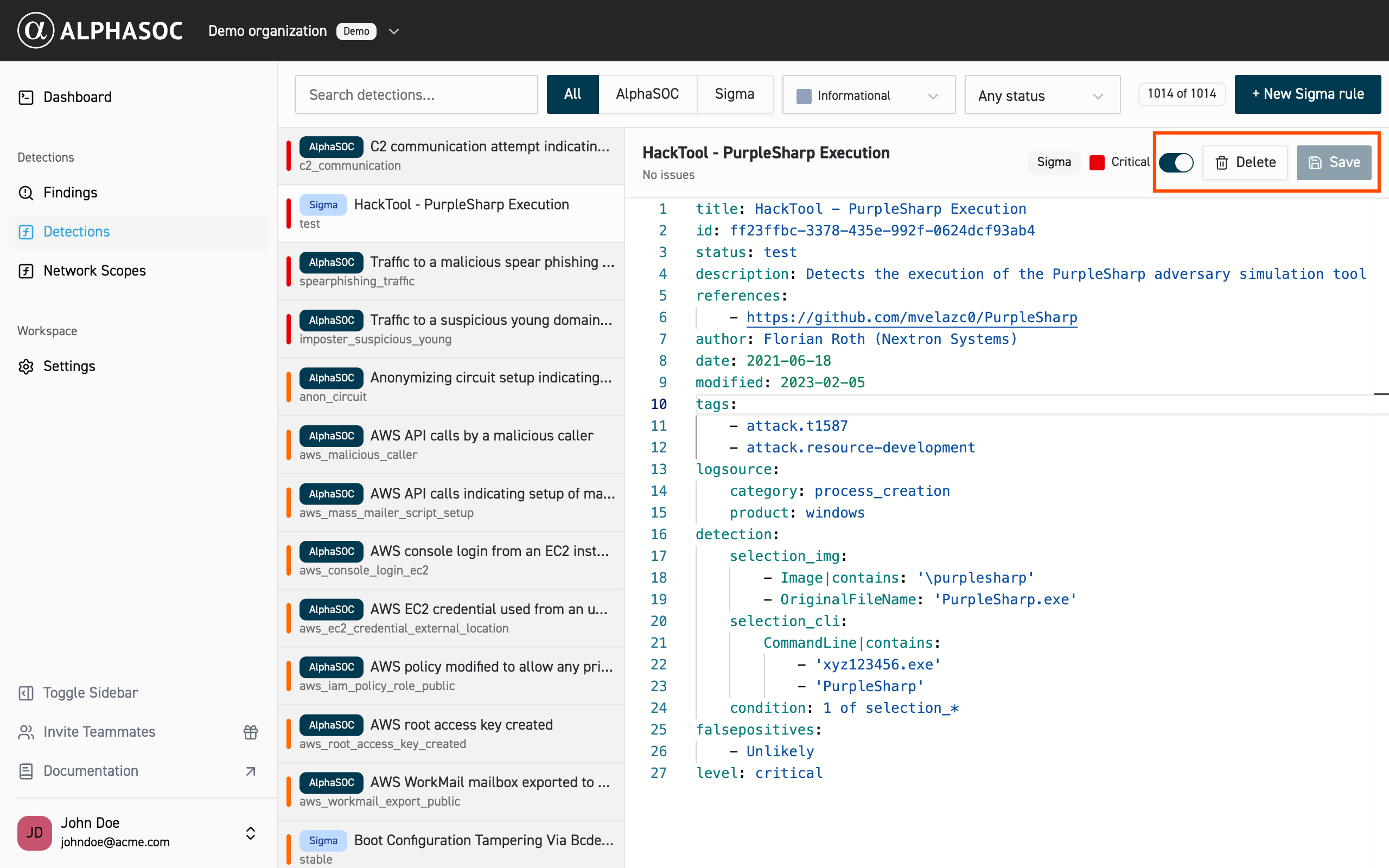Switch to the Sigma filter tab
Image resolution: width=1389 pixels, height=868 pixels.
pyautogui.click(x=735, y=94)
